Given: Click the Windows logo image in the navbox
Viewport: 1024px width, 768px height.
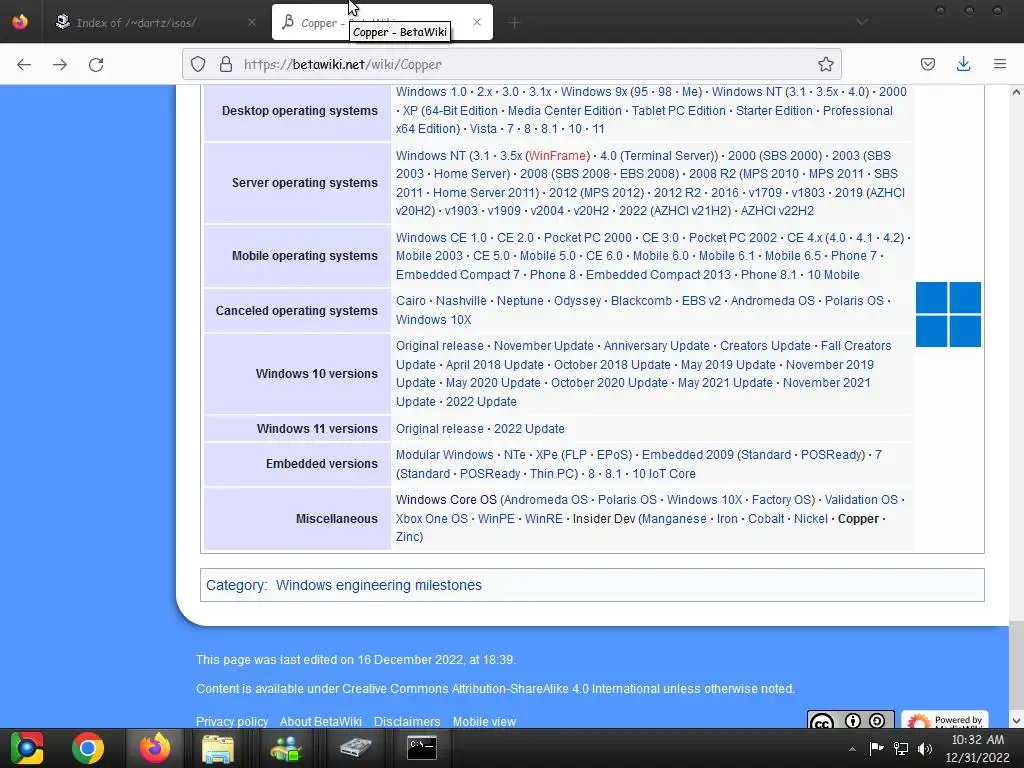Looking at the screenshot, I should click(948, 314).
